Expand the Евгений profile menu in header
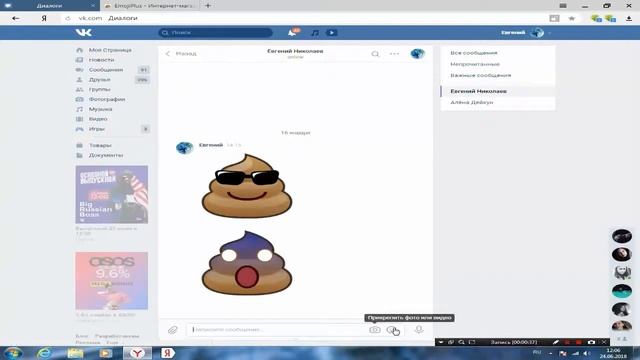 526,33
